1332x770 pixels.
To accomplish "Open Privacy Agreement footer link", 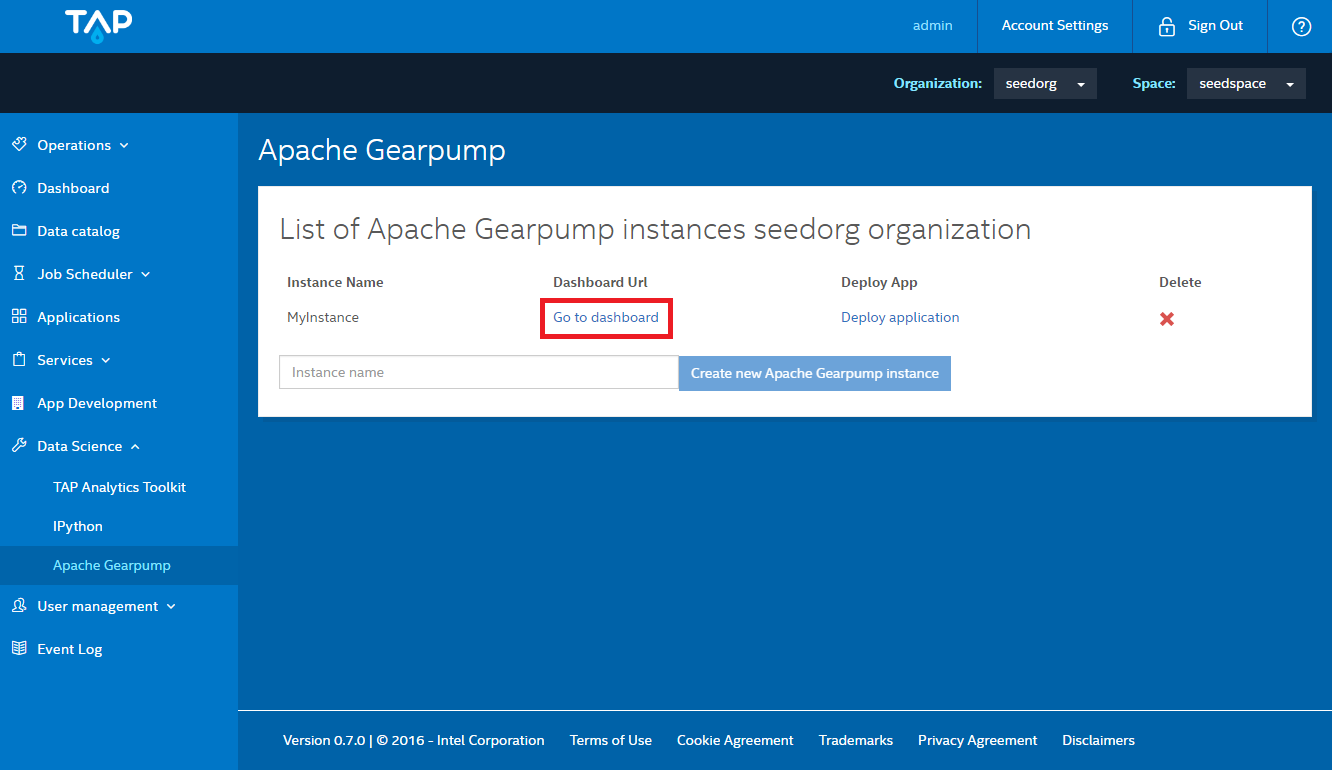I will (x=978, y=741).
